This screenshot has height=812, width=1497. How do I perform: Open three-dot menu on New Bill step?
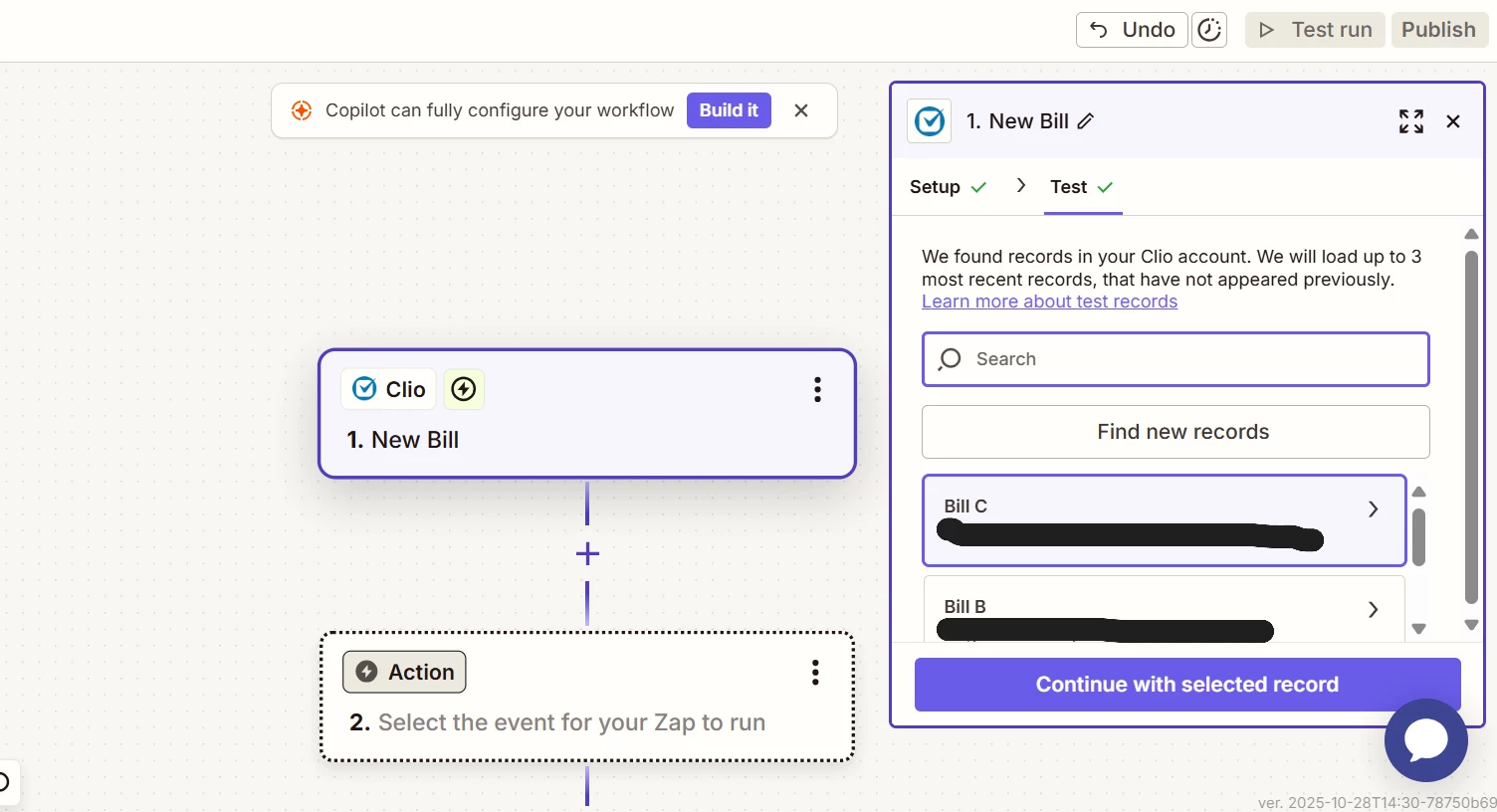(817, 389)
